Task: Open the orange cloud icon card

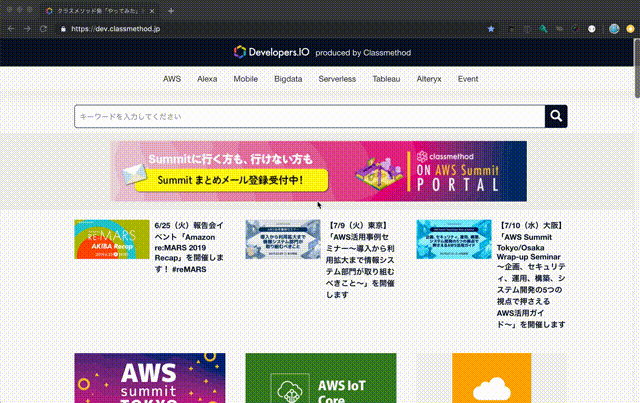Action: pyautogui.click(x=492, y=378)
